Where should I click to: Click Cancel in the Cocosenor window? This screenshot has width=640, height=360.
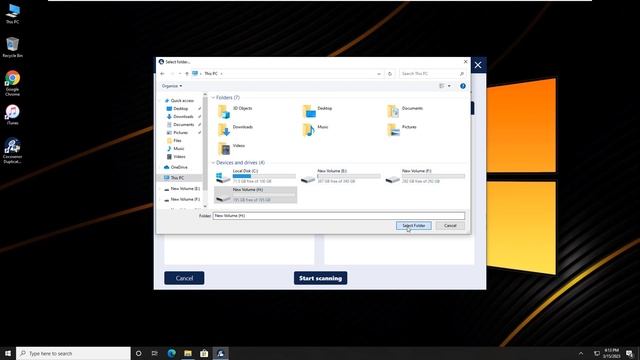coord(184,278)
